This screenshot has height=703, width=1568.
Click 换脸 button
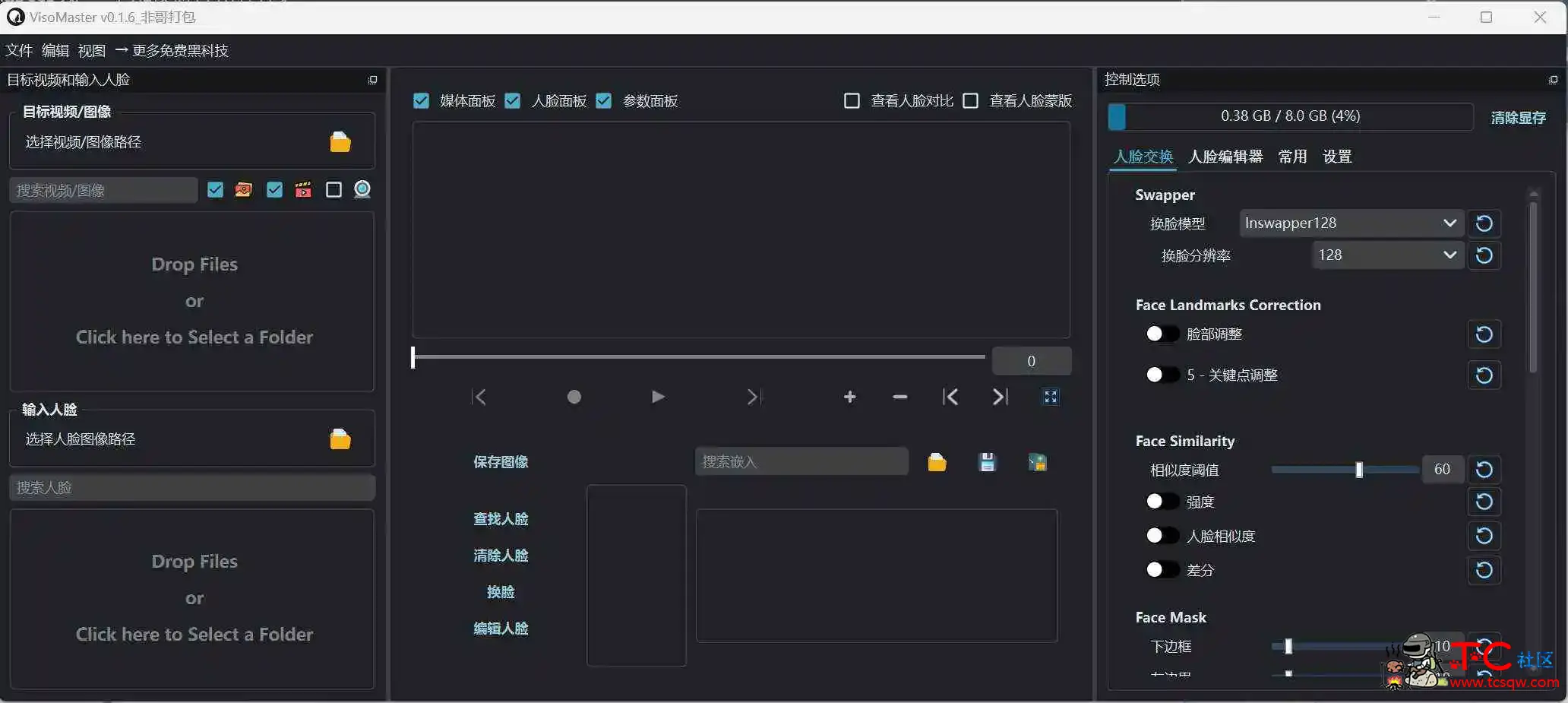click(x=501, y=592)
